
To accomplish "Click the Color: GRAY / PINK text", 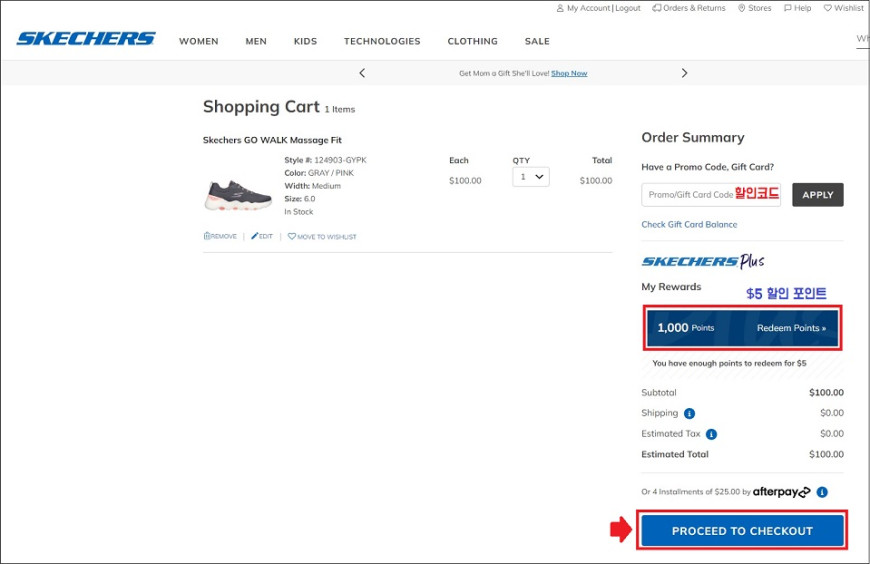I will (x=319, y=173).
